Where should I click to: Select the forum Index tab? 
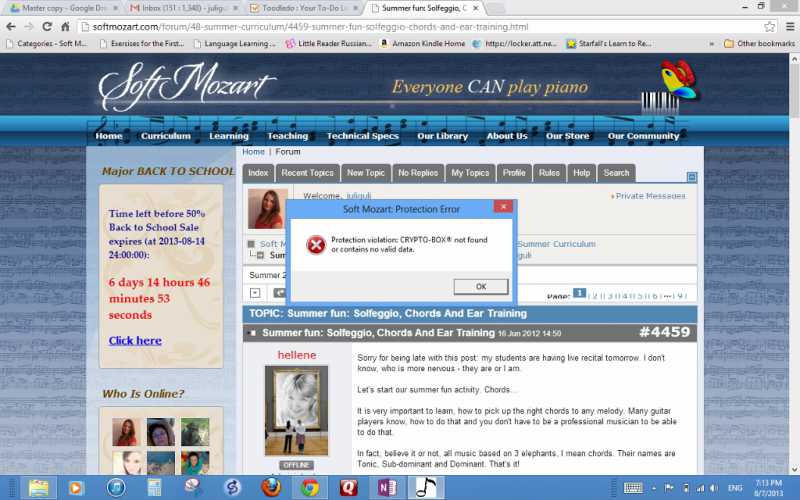[x=258, y=173]
